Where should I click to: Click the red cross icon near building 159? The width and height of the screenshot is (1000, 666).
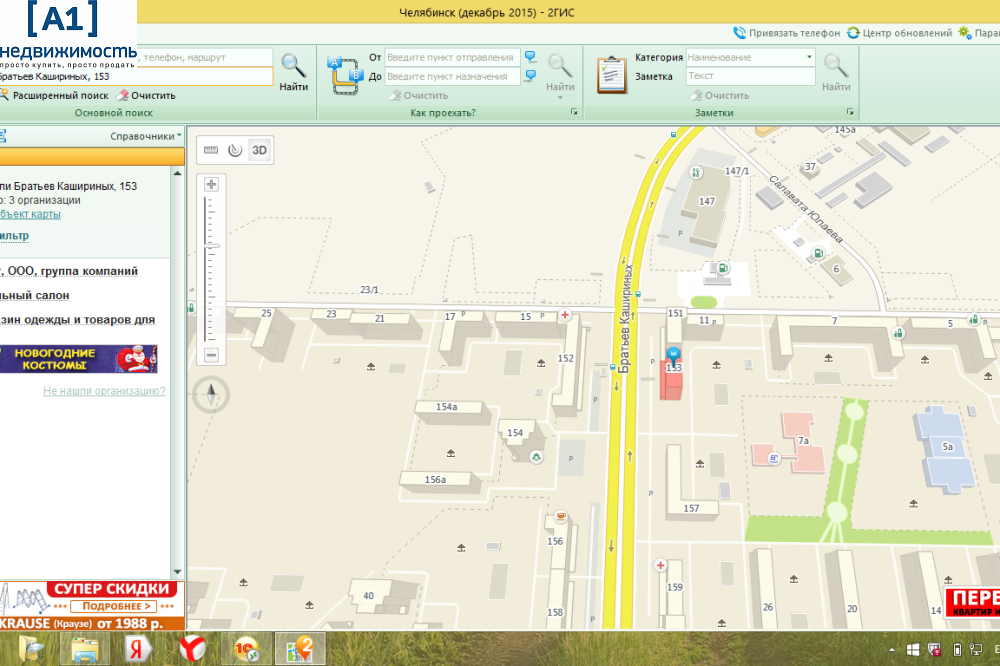tap(661, 565)
